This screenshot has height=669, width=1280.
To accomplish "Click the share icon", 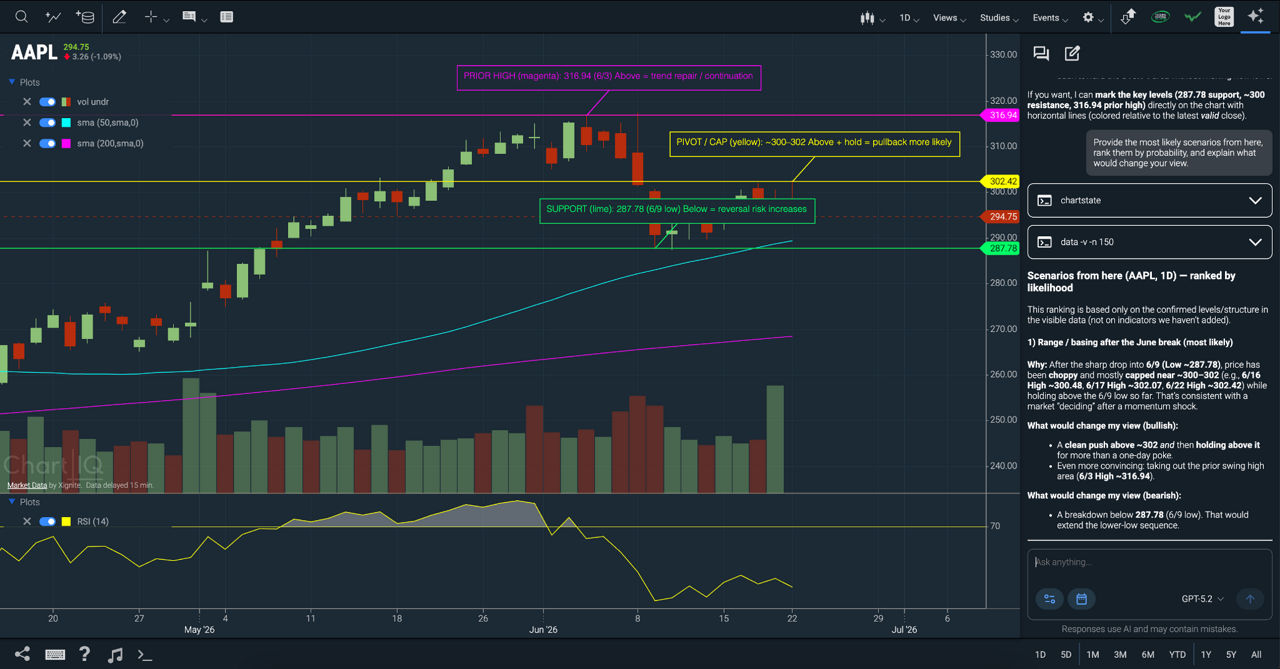I will point(22,654).
